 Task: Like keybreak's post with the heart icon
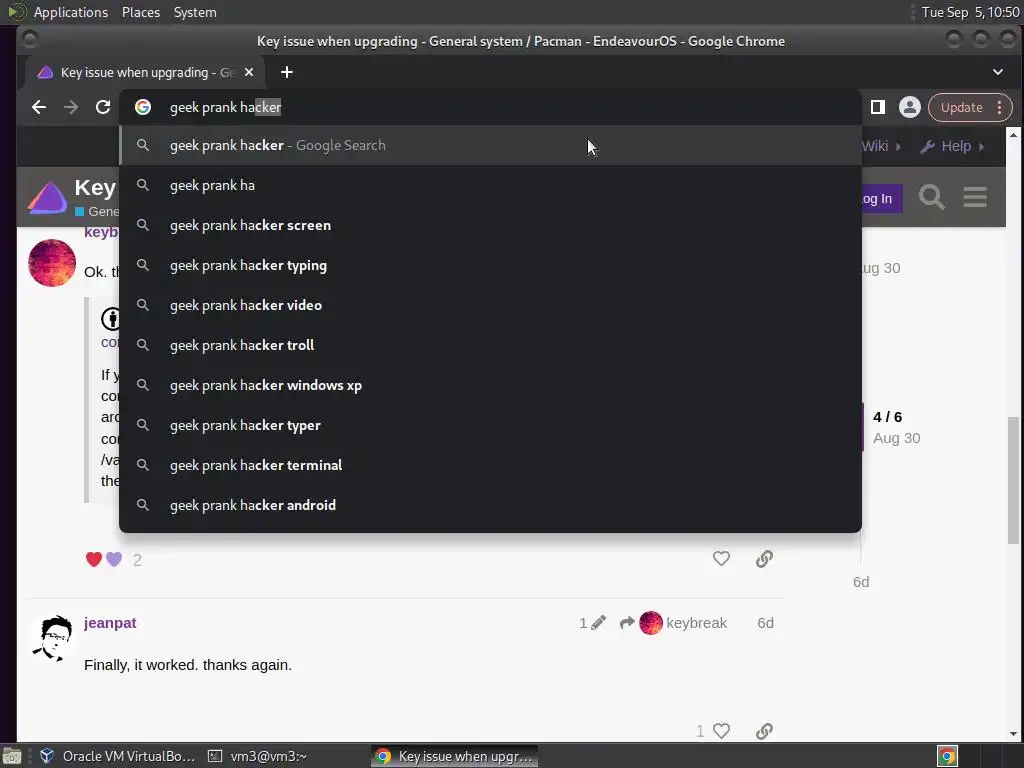coord(721,558)
